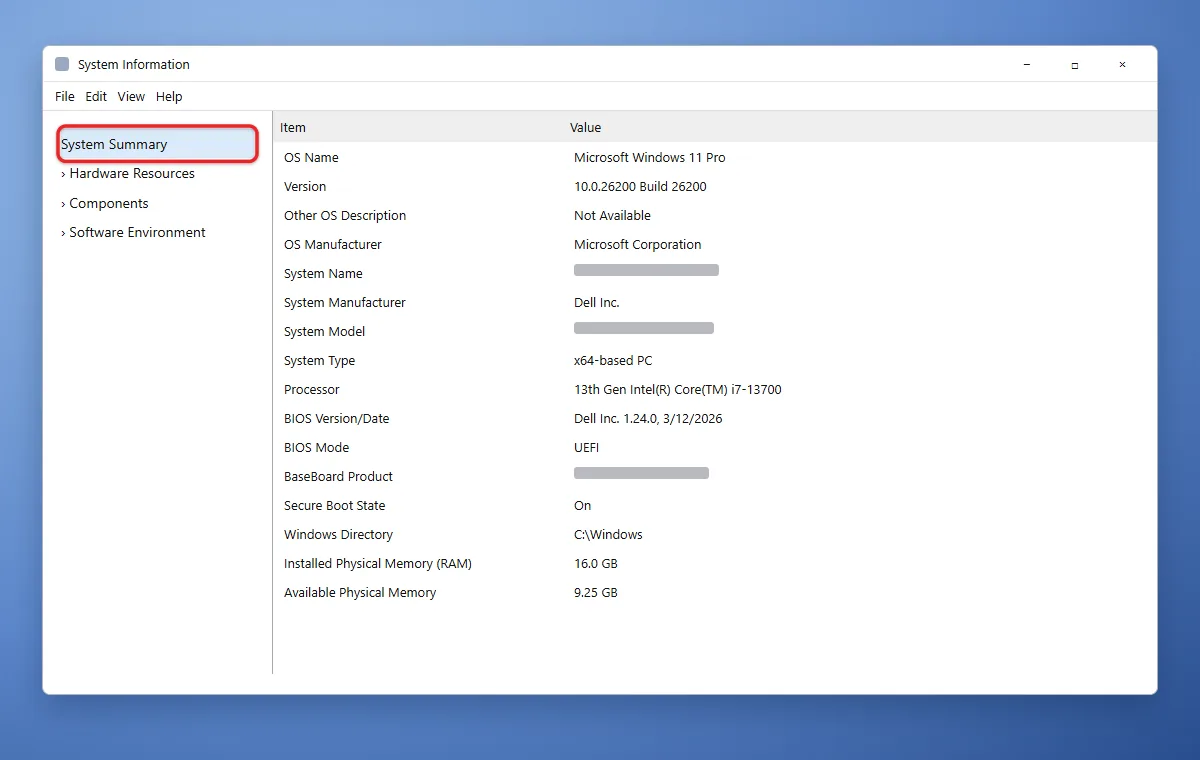Select the System Model label
Viewport: 1200px width, 760px height.
(325, 332)
